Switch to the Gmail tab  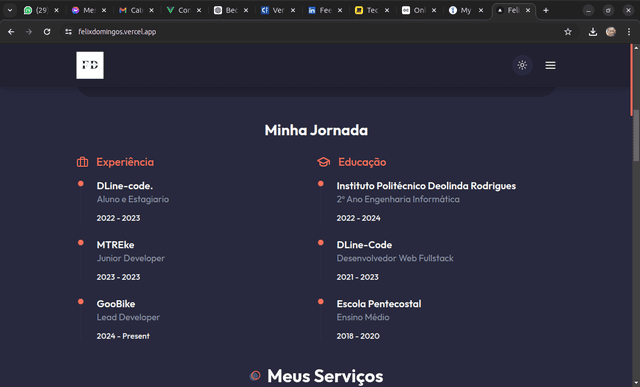click(132, 10)
